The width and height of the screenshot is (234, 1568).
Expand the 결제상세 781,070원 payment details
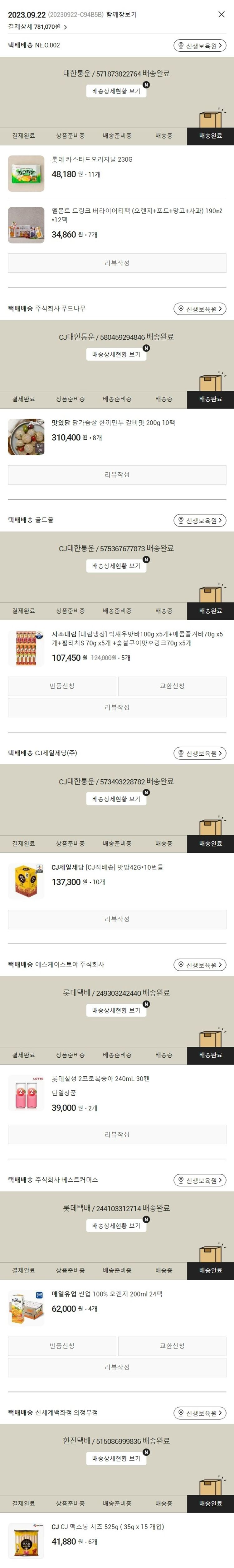[x=38, y=27]
